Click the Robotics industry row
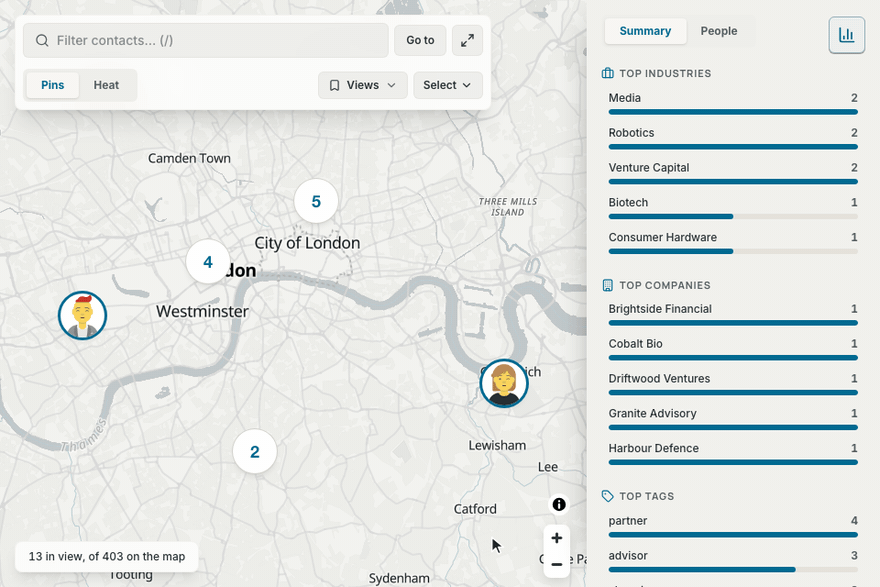The width and height of the screenshot is (880, 587). coord(733,138)
